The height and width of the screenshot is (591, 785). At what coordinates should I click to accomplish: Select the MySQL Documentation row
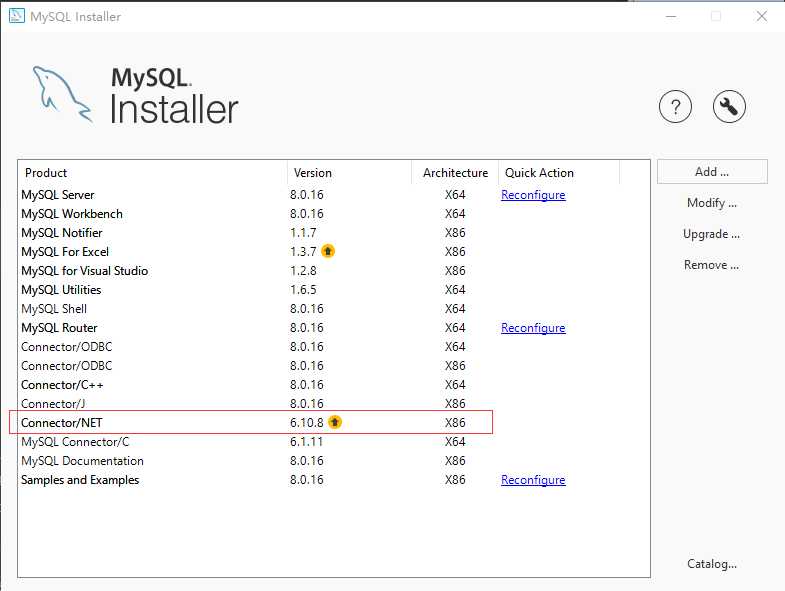(x=334, y=461)
